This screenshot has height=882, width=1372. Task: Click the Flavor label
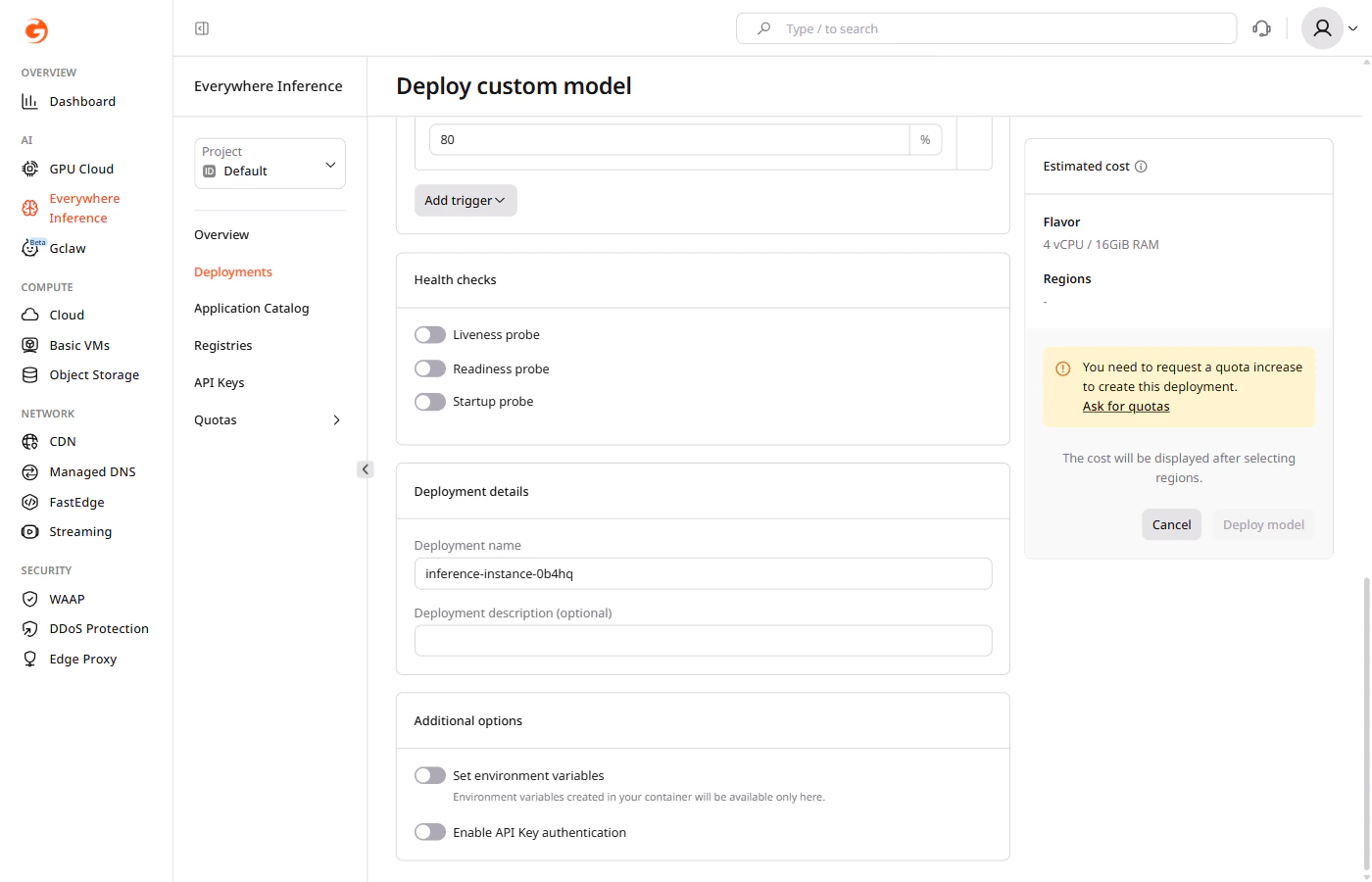(1061, 221)
